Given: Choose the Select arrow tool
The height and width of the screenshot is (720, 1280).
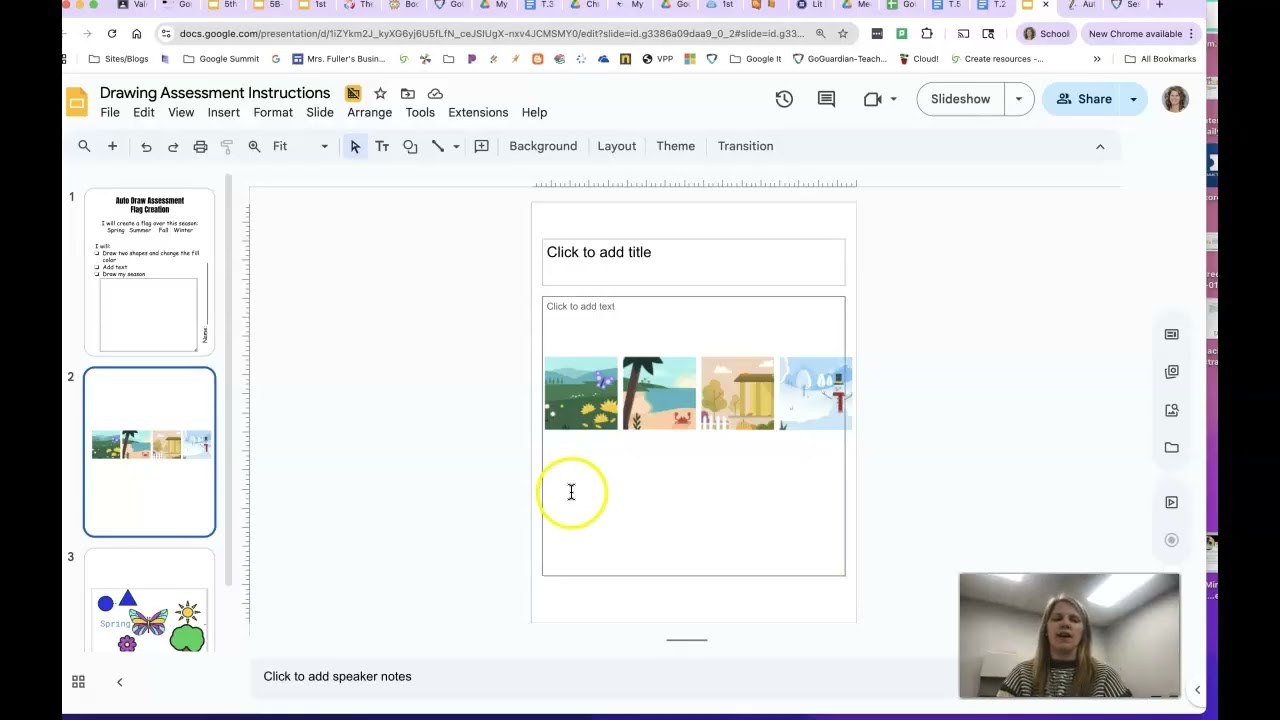Looking at the screenshot, I should coord(355,146).
